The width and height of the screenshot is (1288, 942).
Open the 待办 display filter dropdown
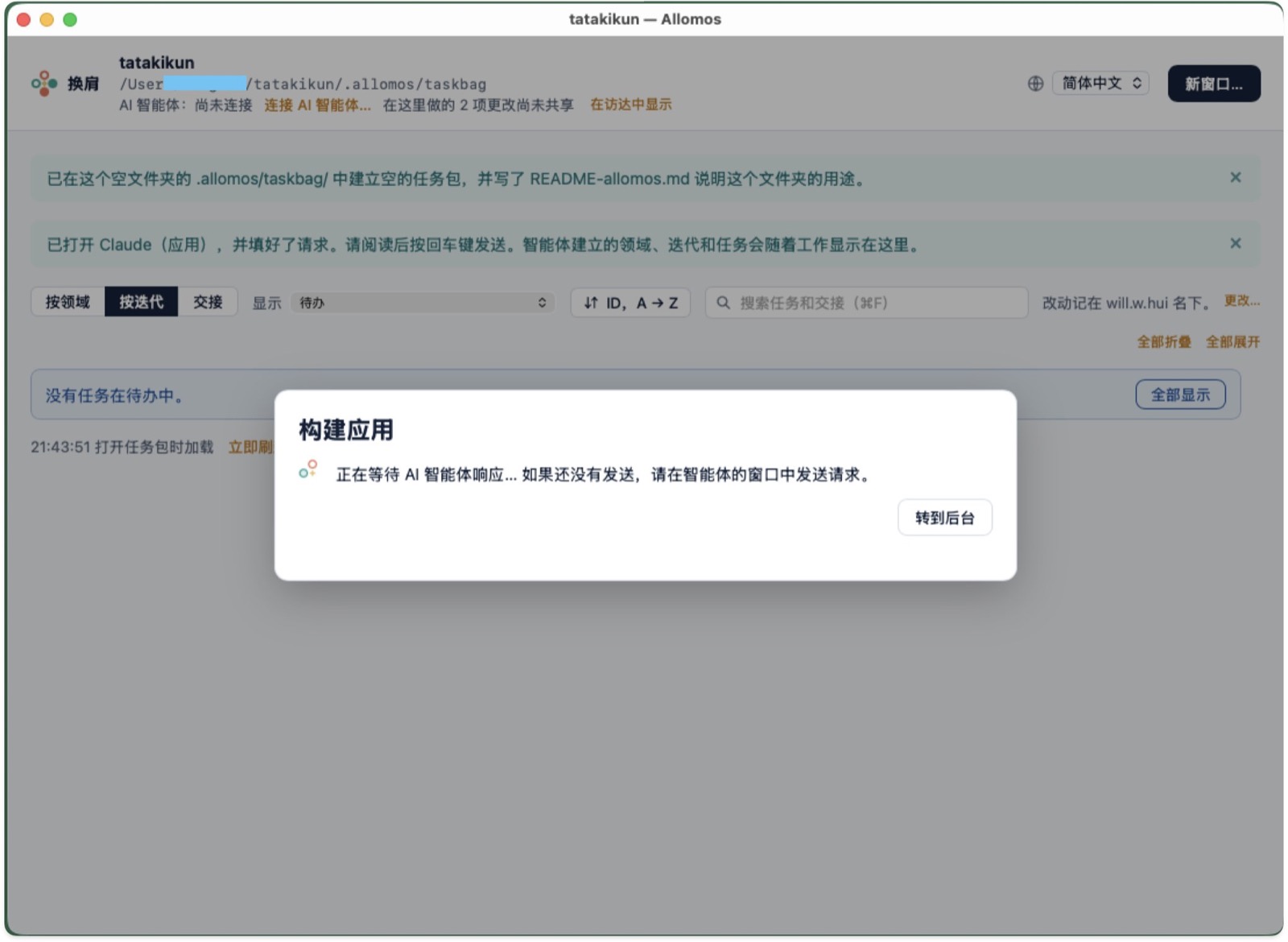point(423,303)
